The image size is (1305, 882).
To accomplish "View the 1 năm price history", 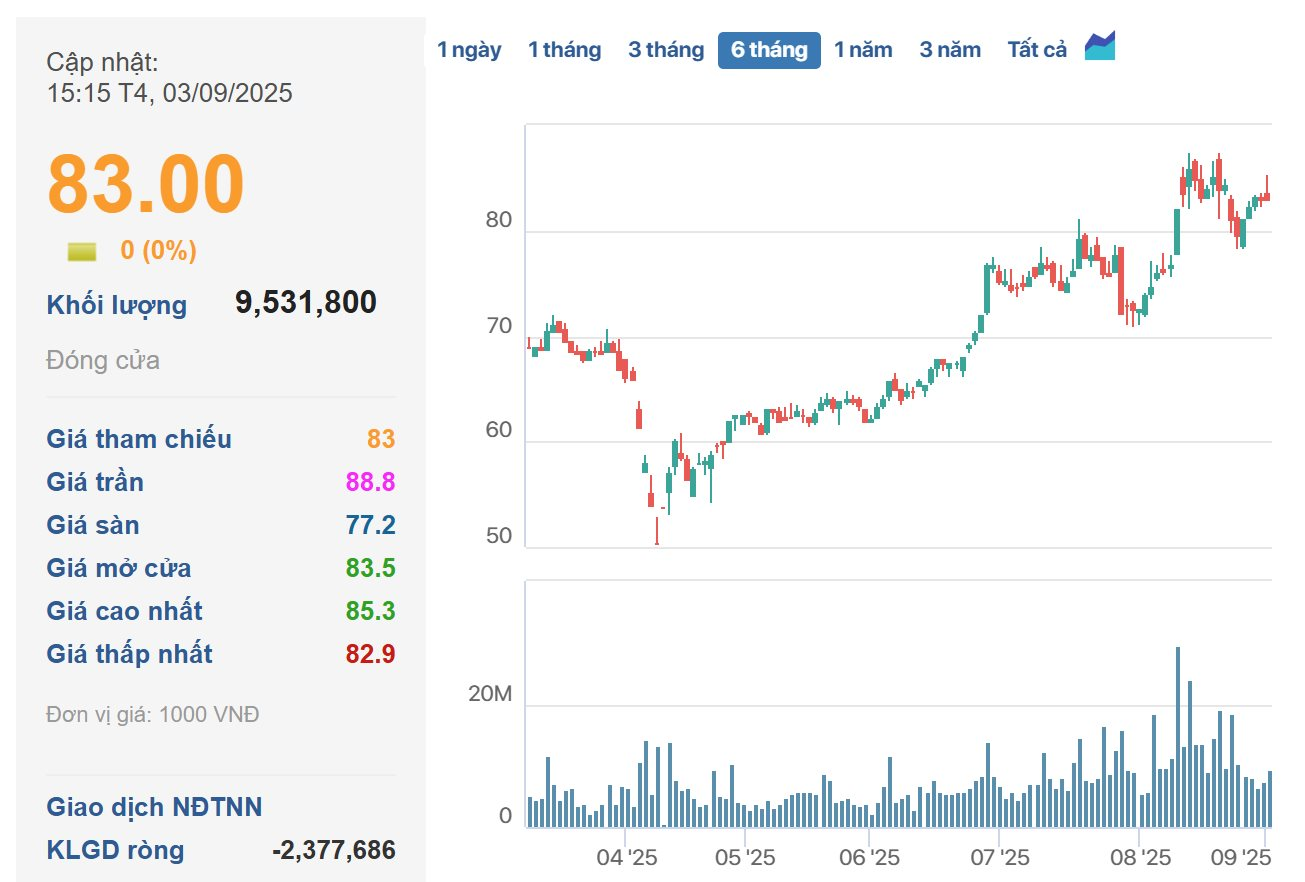I will (x=863, y=50).
